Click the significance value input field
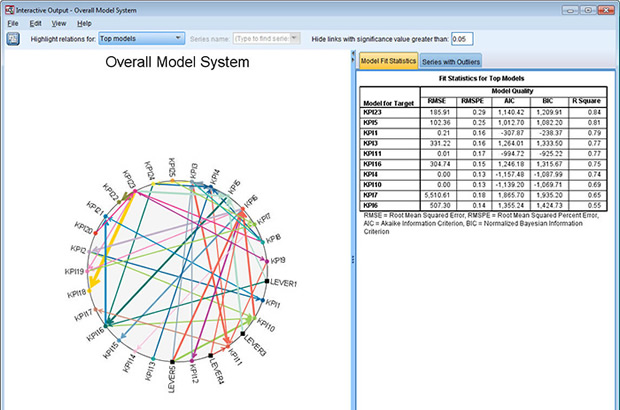The height and width of the screenshot is (410, 620). [462, 38]
